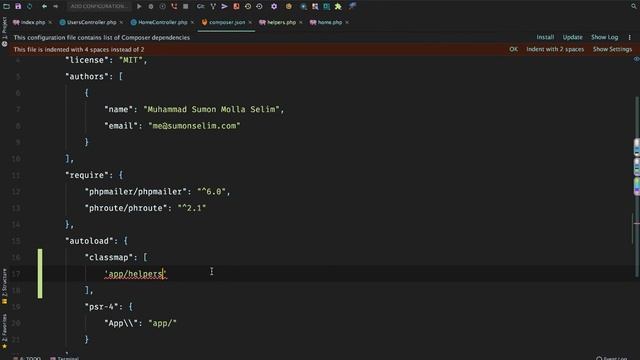Click the Git push arrow icon
Image resolution: width=640 pixels, height=360 pixels.
point(224,6)
